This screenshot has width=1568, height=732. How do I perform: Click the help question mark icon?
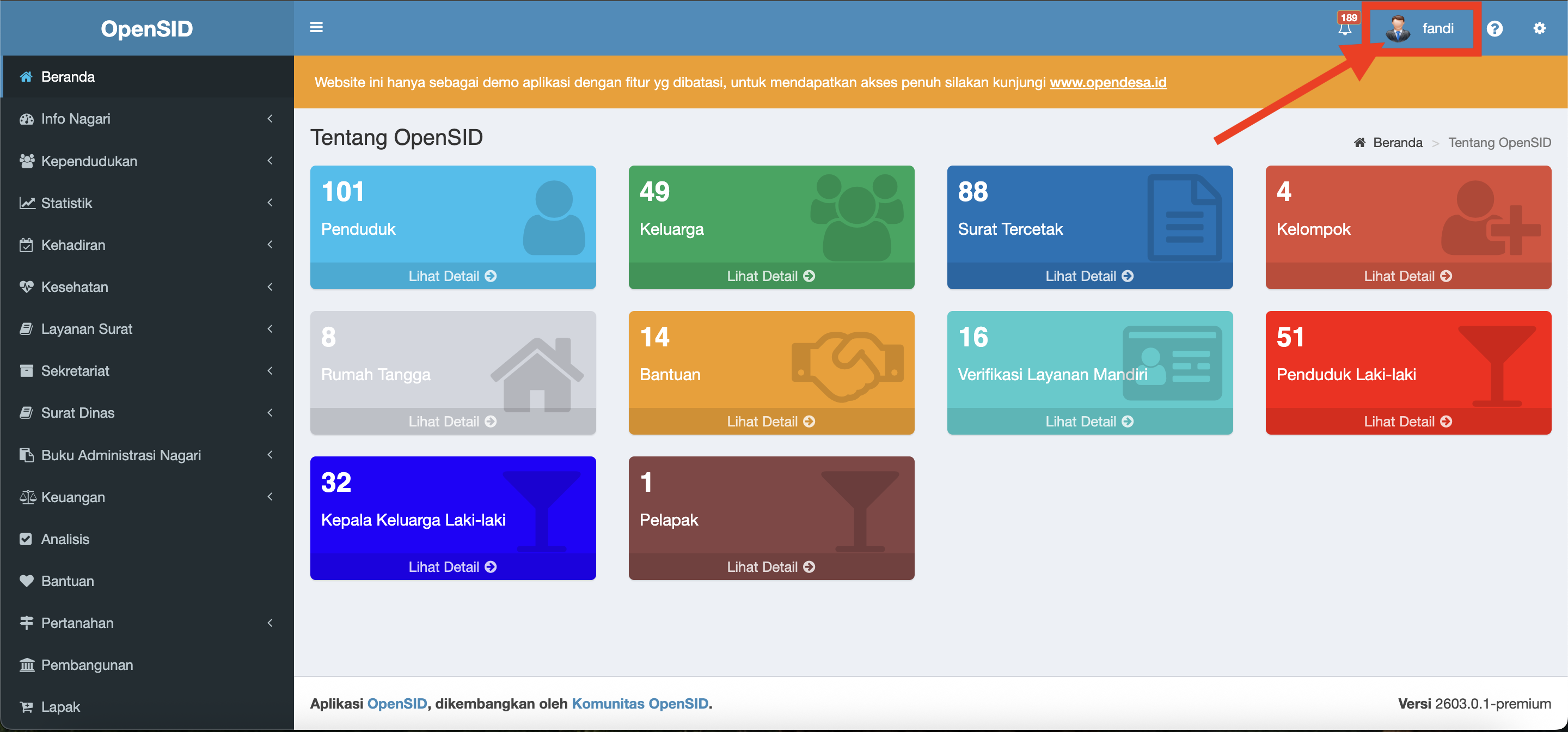(x=1494, y=29)
